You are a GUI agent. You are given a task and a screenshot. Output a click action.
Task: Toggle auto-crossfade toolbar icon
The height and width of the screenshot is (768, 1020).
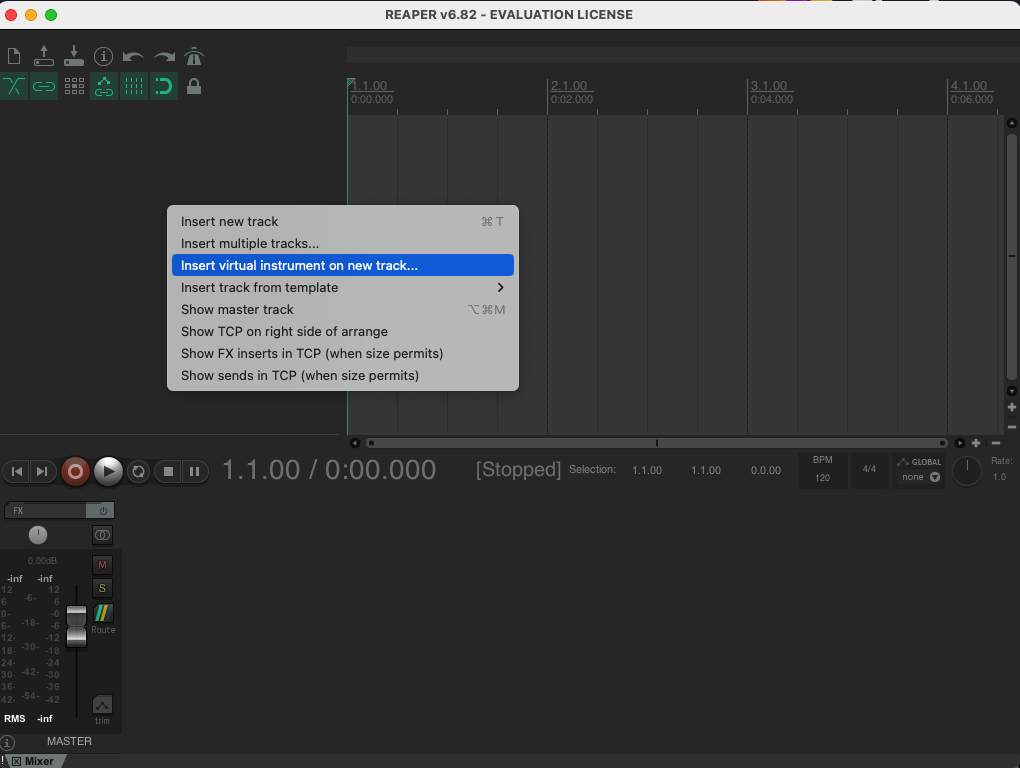[14, 86]
